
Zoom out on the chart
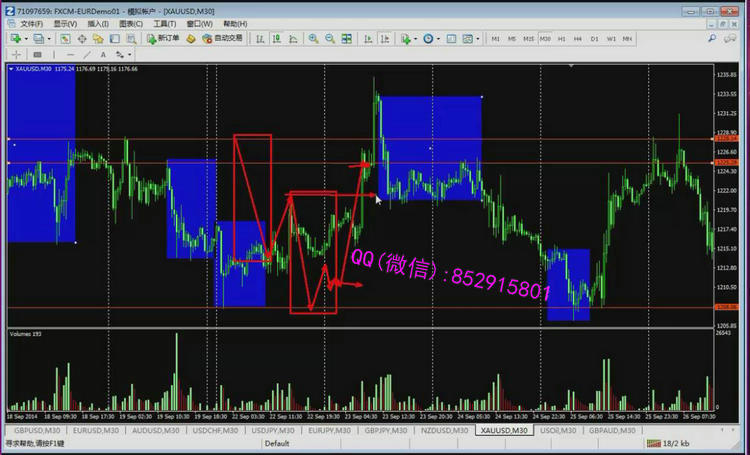330,38
